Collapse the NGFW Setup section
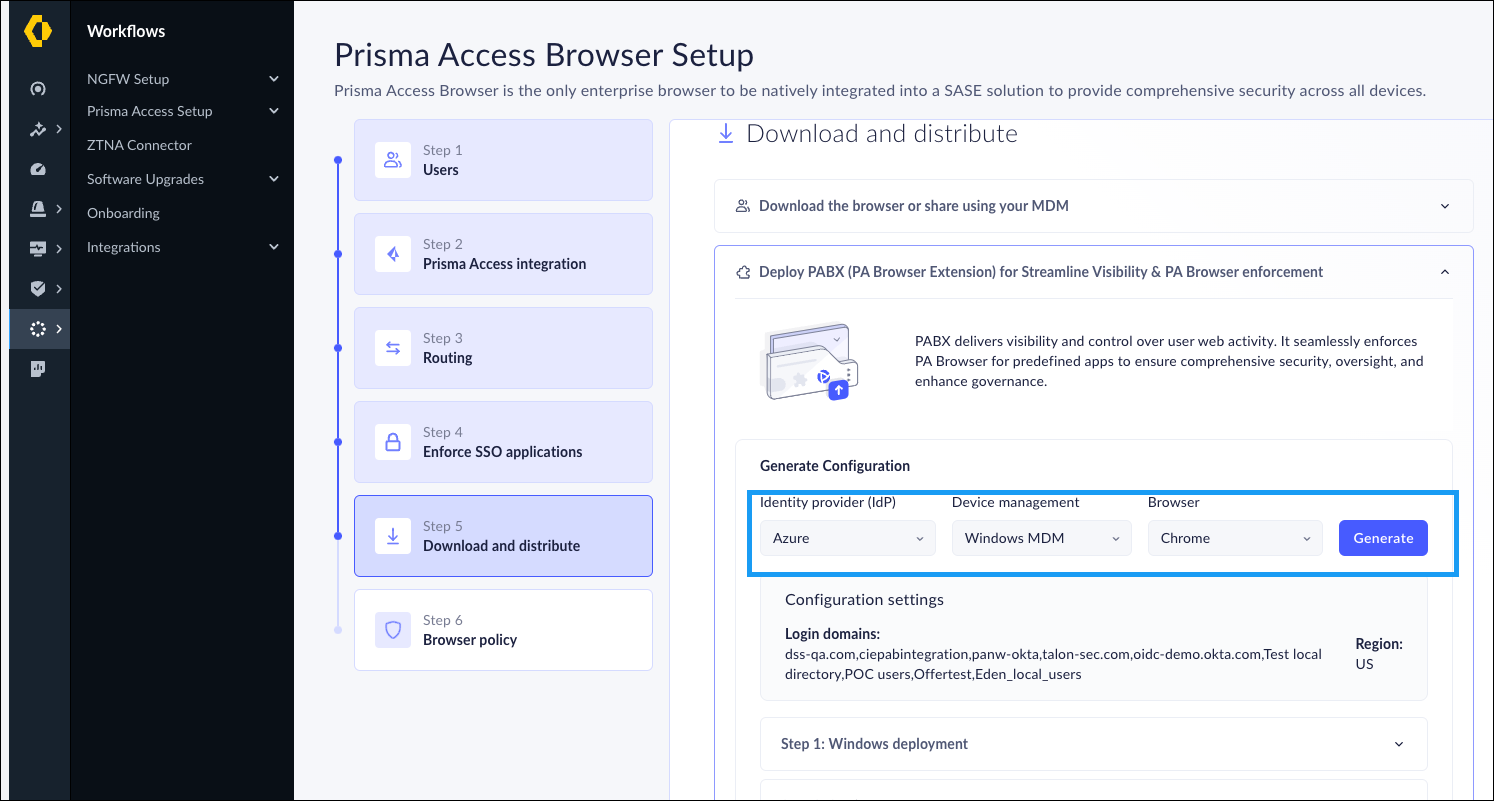Image resolution: width=1494 pixels, height=801 pixels. 181,78
